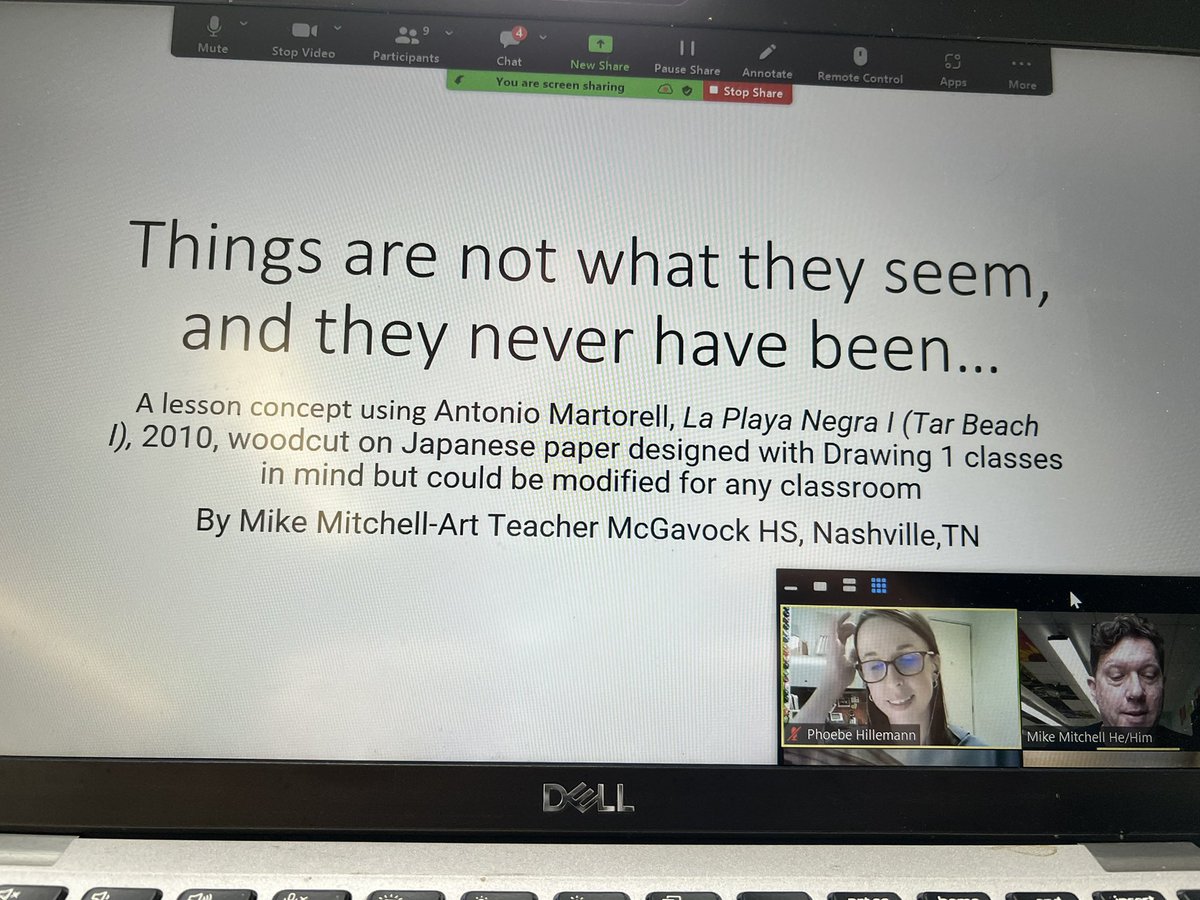Expand video options arrow beside Stop Video
1200x900 pixels.
[337, 27]
